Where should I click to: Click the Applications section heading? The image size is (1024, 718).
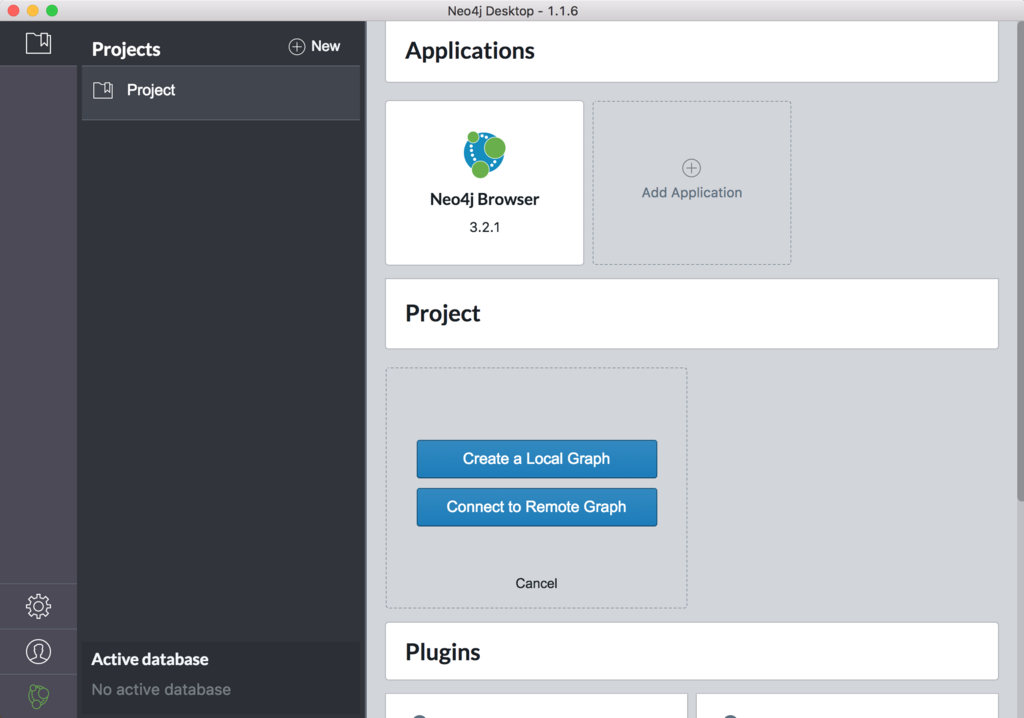(470, 51)
